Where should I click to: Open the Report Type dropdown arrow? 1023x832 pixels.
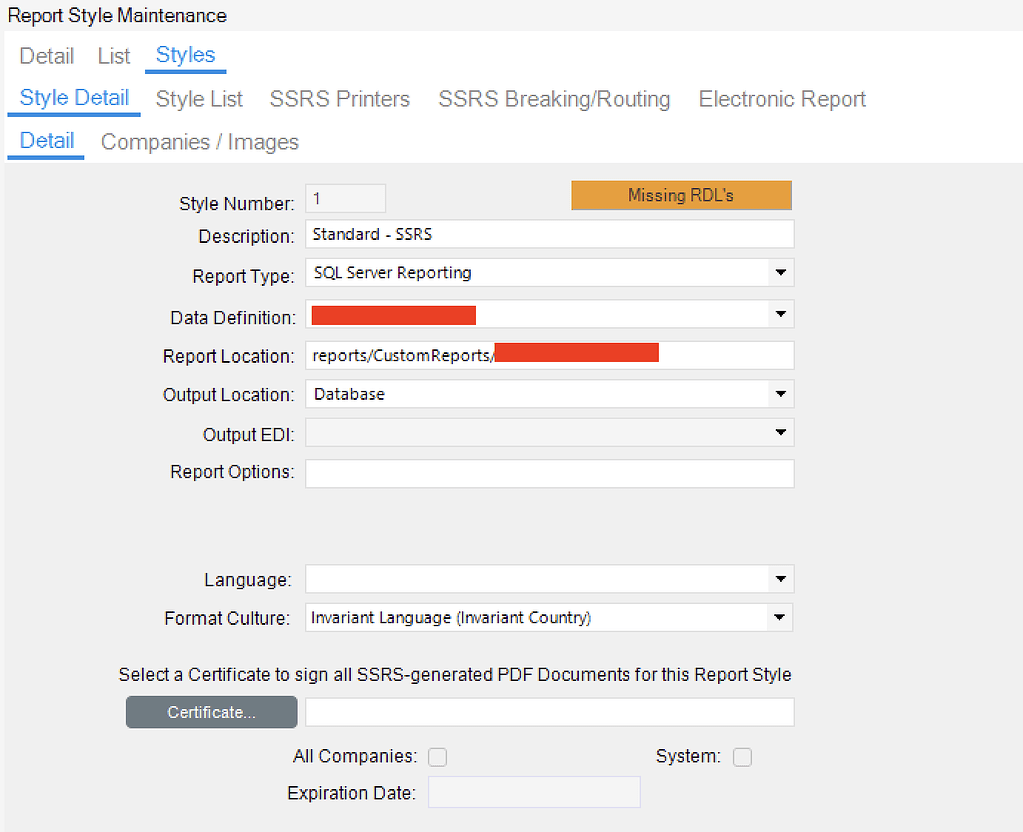[x=780, y=272]
